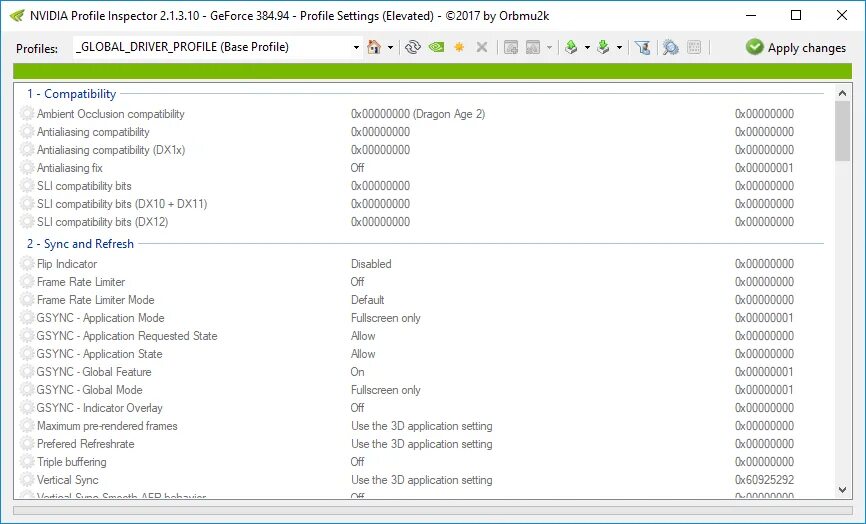Collapse the 2 - Sync and Refresh section header
The height and width of the screenshot is (524, 866).
pos(81,244)
